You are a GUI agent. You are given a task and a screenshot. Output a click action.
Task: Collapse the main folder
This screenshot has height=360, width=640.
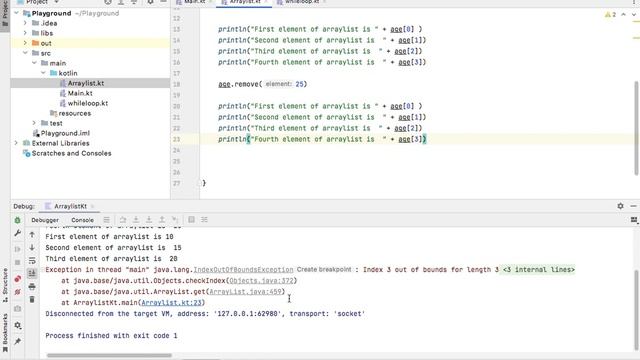(34, 63)
